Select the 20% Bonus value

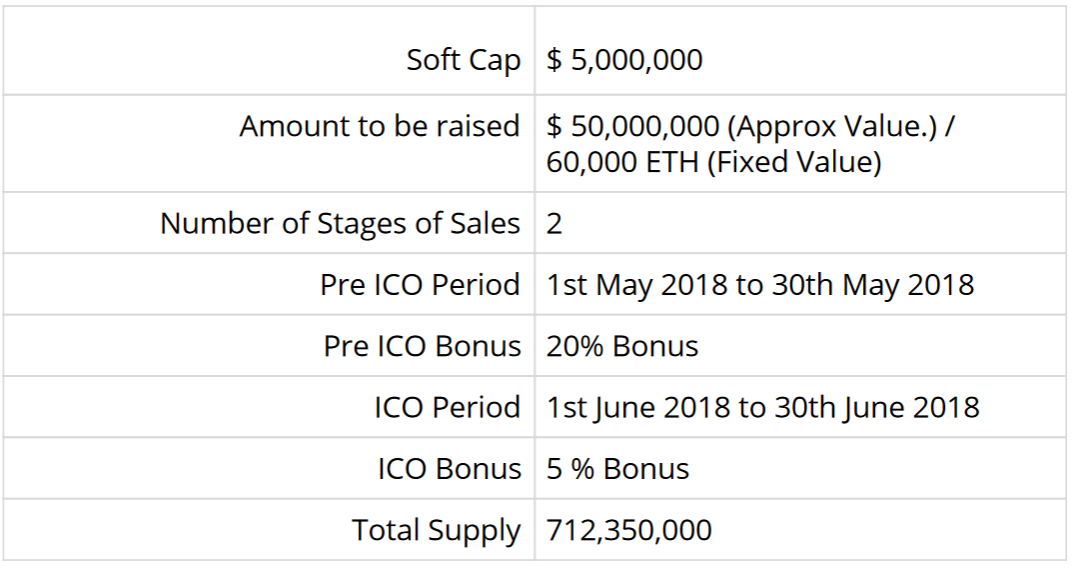(x=622, y=346)
